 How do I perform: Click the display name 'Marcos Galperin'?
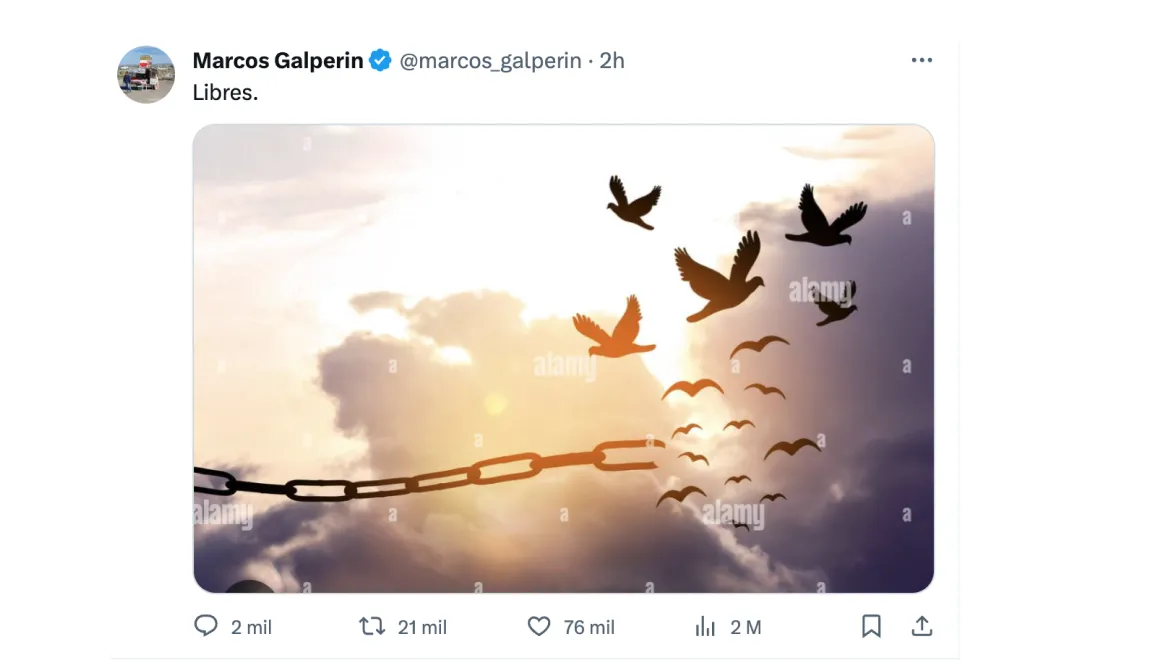278,60
